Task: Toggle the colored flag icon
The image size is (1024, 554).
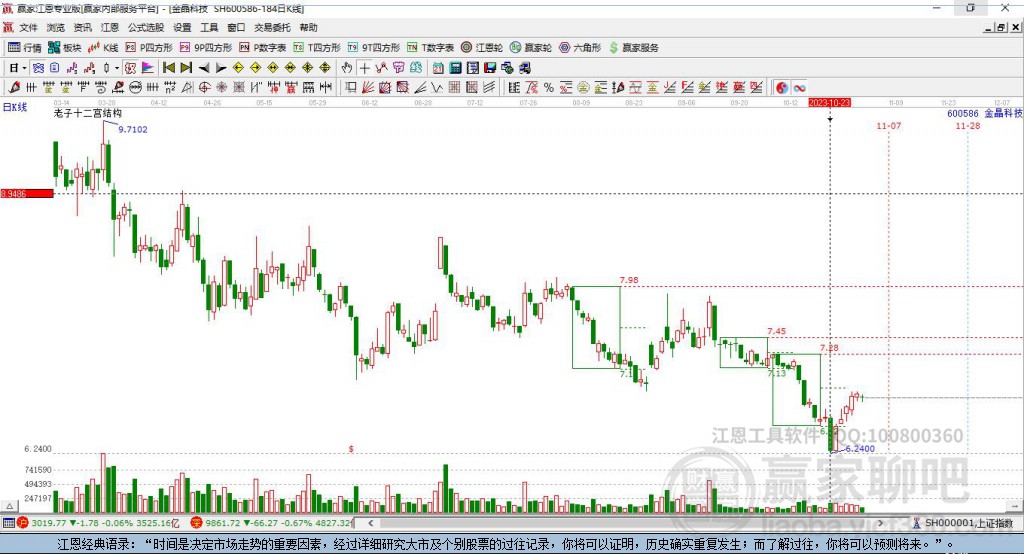Action: point(148,67)
